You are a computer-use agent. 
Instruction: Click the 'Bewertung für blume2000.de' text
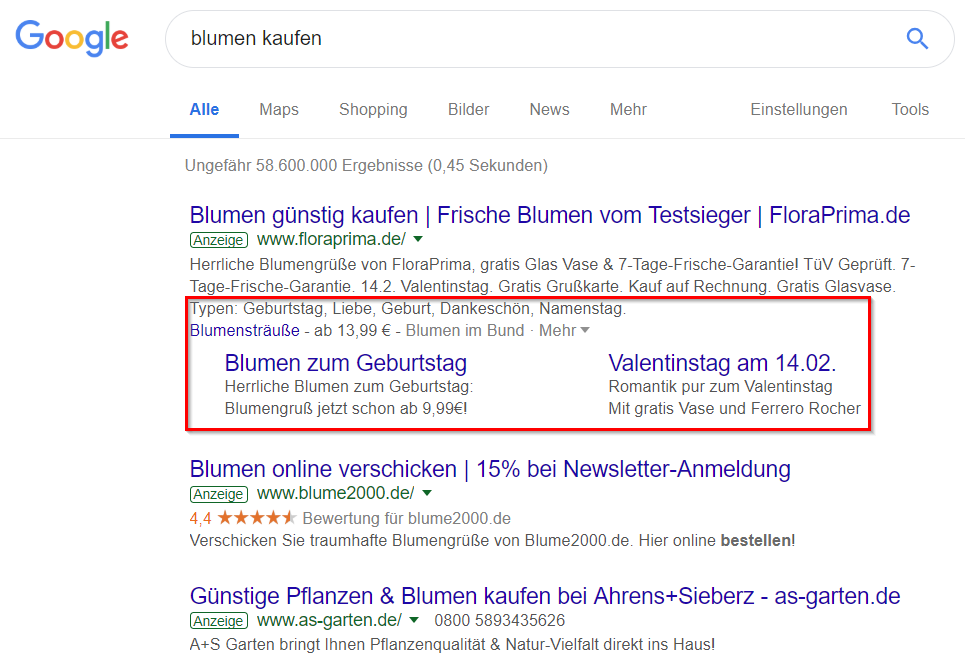pyautogui.click(x=406, y=519)
